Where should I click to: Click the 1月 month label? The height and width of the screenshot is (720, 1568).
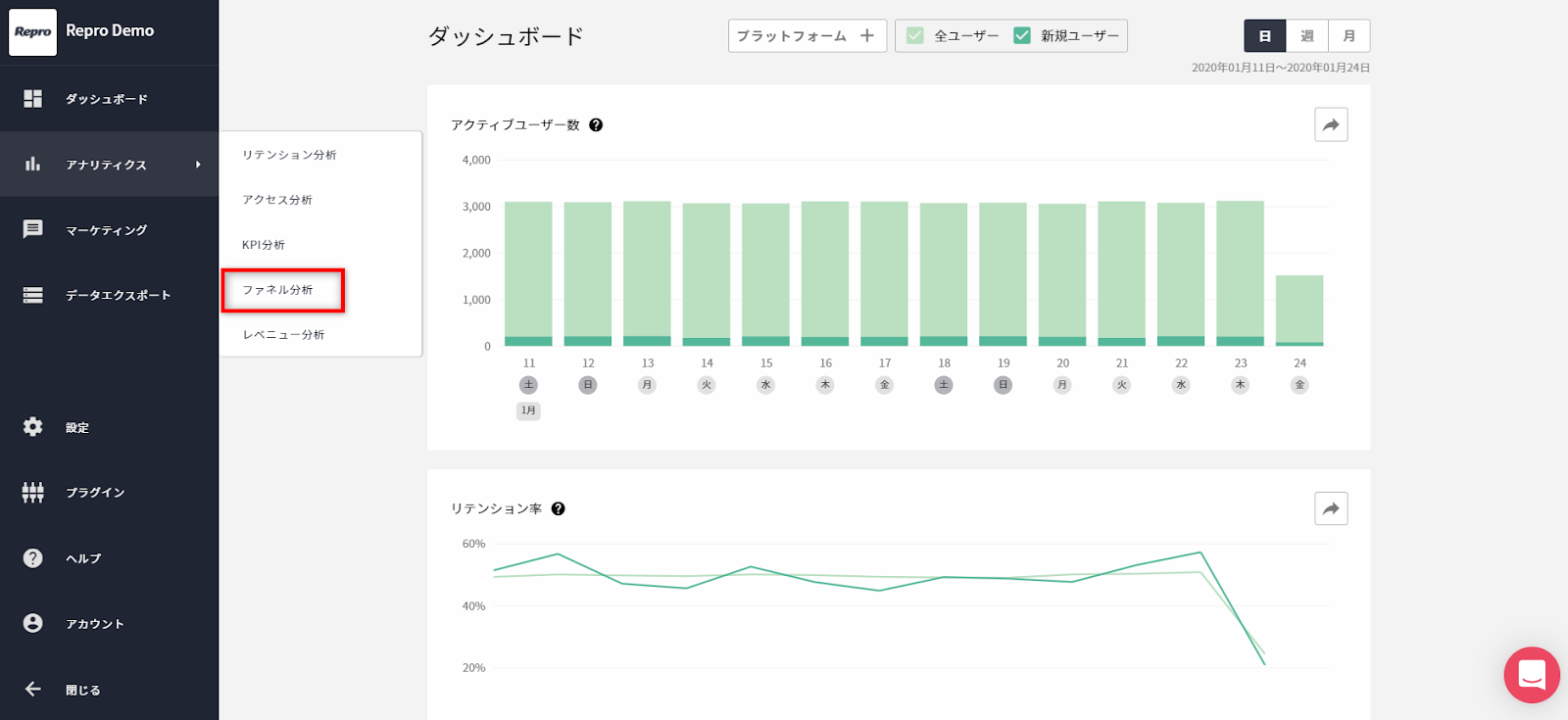tap(528, 410)
